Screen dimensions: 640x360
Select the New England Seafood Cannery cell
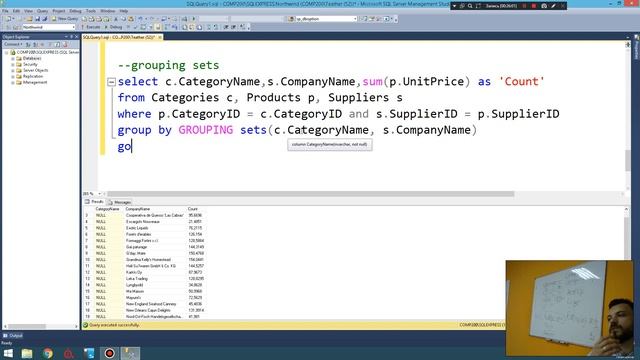(x=155, y=304)
